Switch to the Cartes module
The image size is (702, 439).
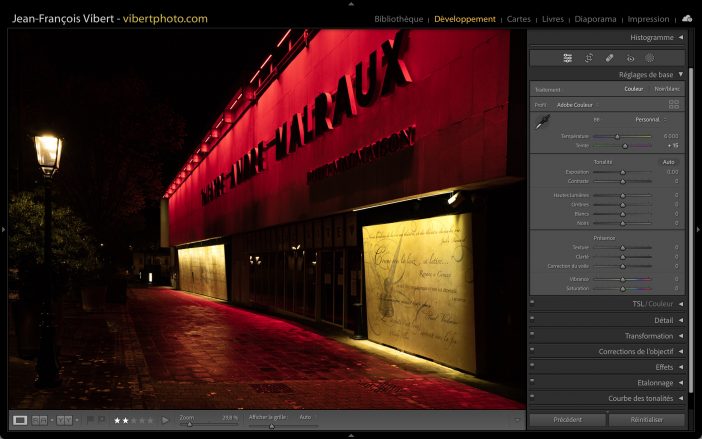pyautogui.click(x=519, y=19)
